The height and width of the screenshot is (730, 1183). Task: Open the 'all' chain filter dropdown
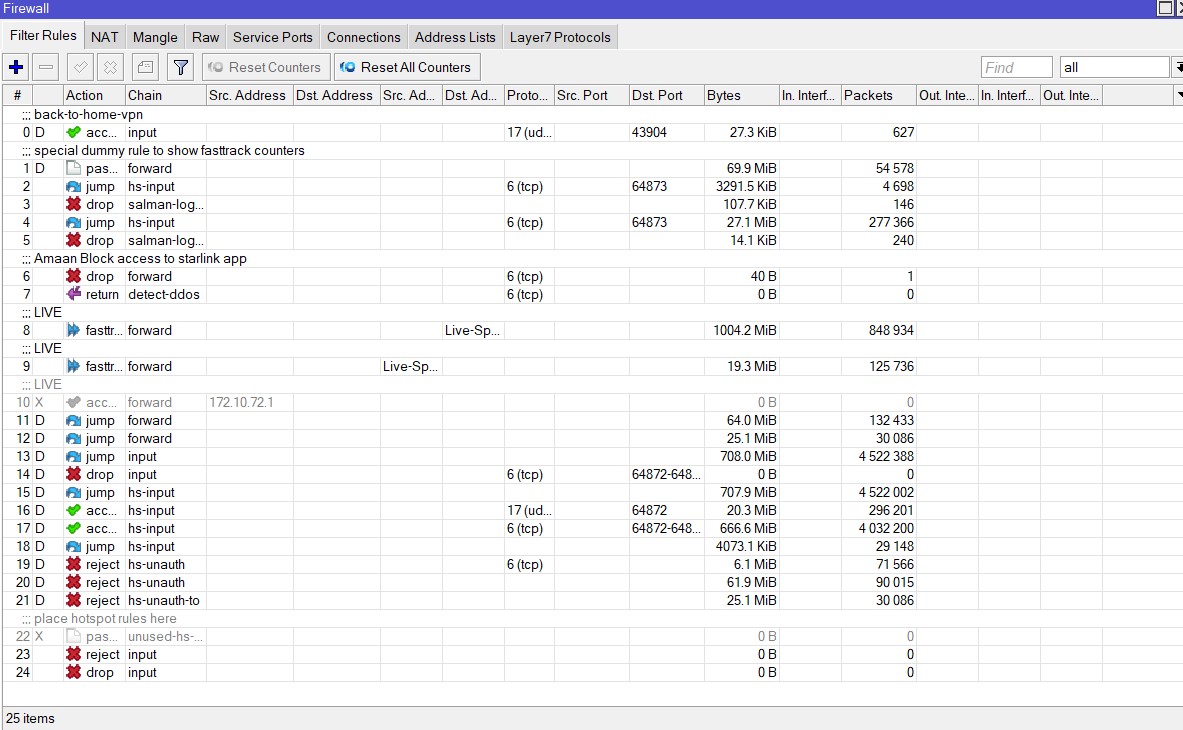1178,67
